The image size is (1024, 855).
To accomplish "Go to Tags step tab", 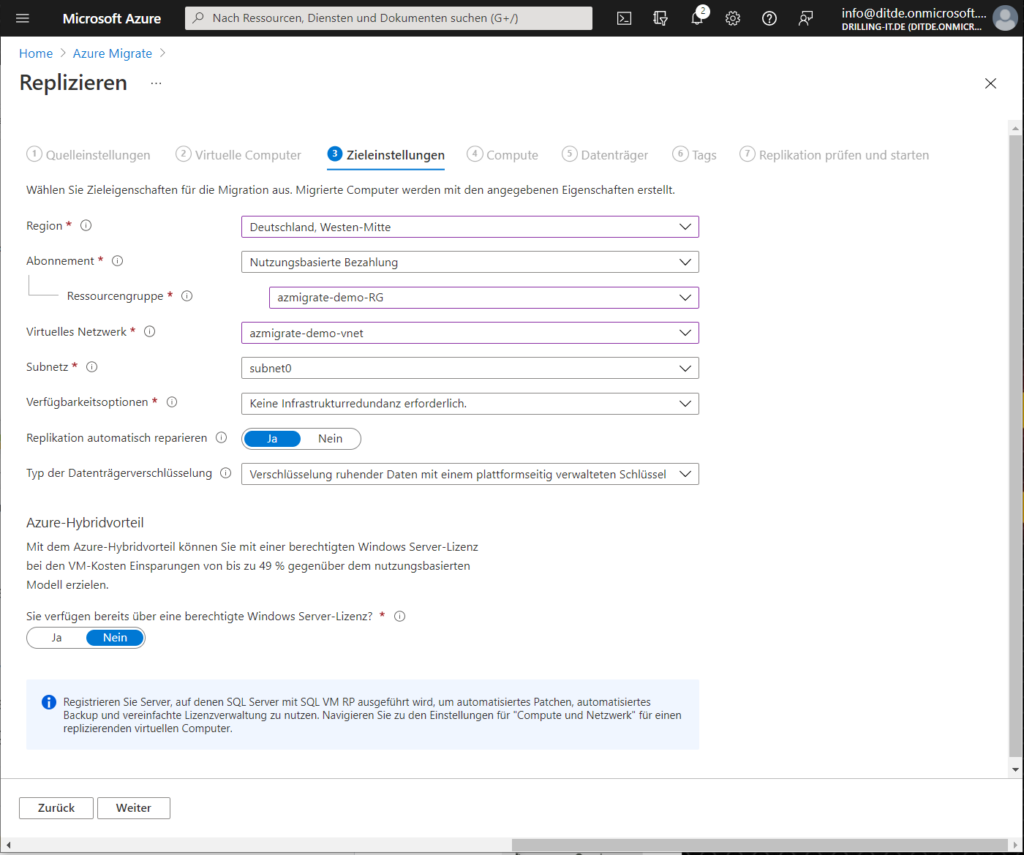I will (694, 155).
